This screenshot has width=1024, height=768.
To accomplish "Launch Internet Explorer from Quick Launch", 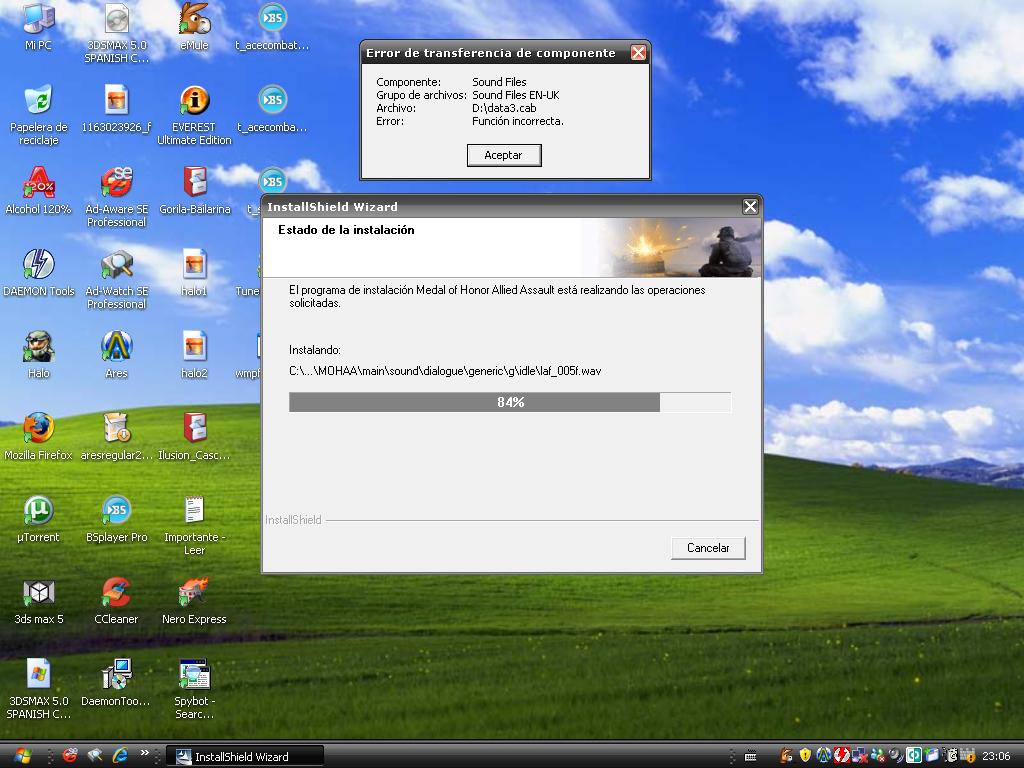I will pyautogui.click(x=120, y=756).
